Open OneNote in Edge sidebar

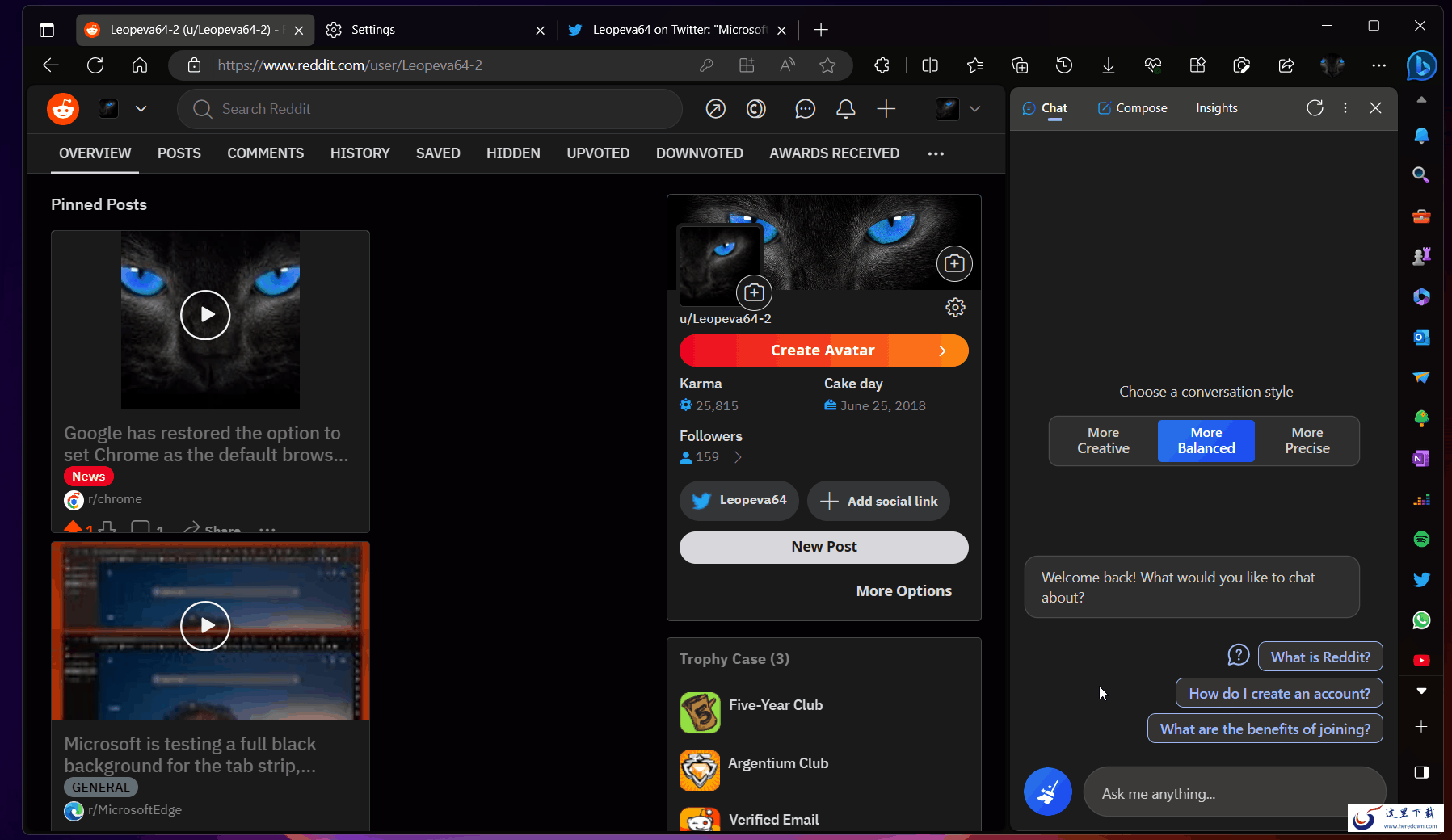click(1421, 458)
